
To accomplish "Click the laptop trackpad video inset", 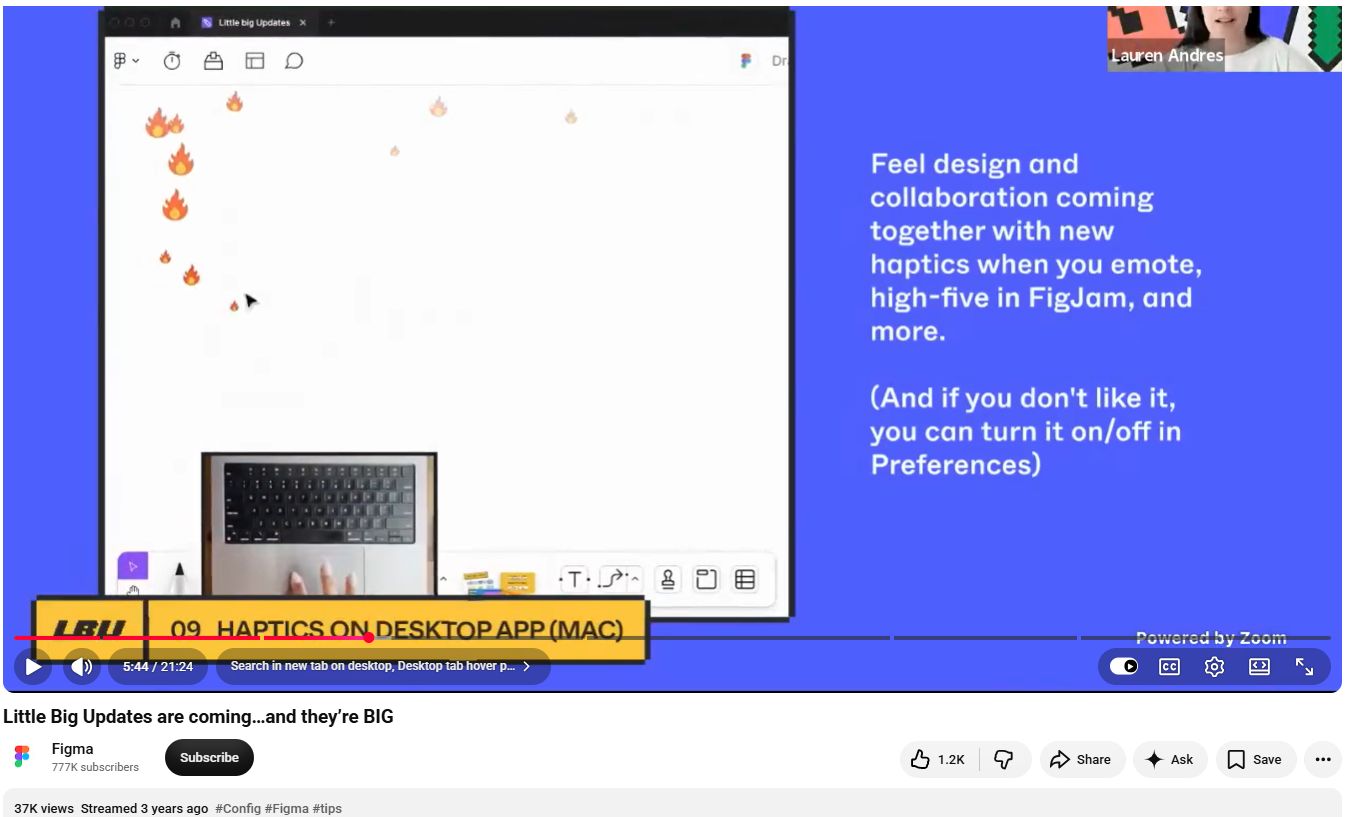I will 319,525.
